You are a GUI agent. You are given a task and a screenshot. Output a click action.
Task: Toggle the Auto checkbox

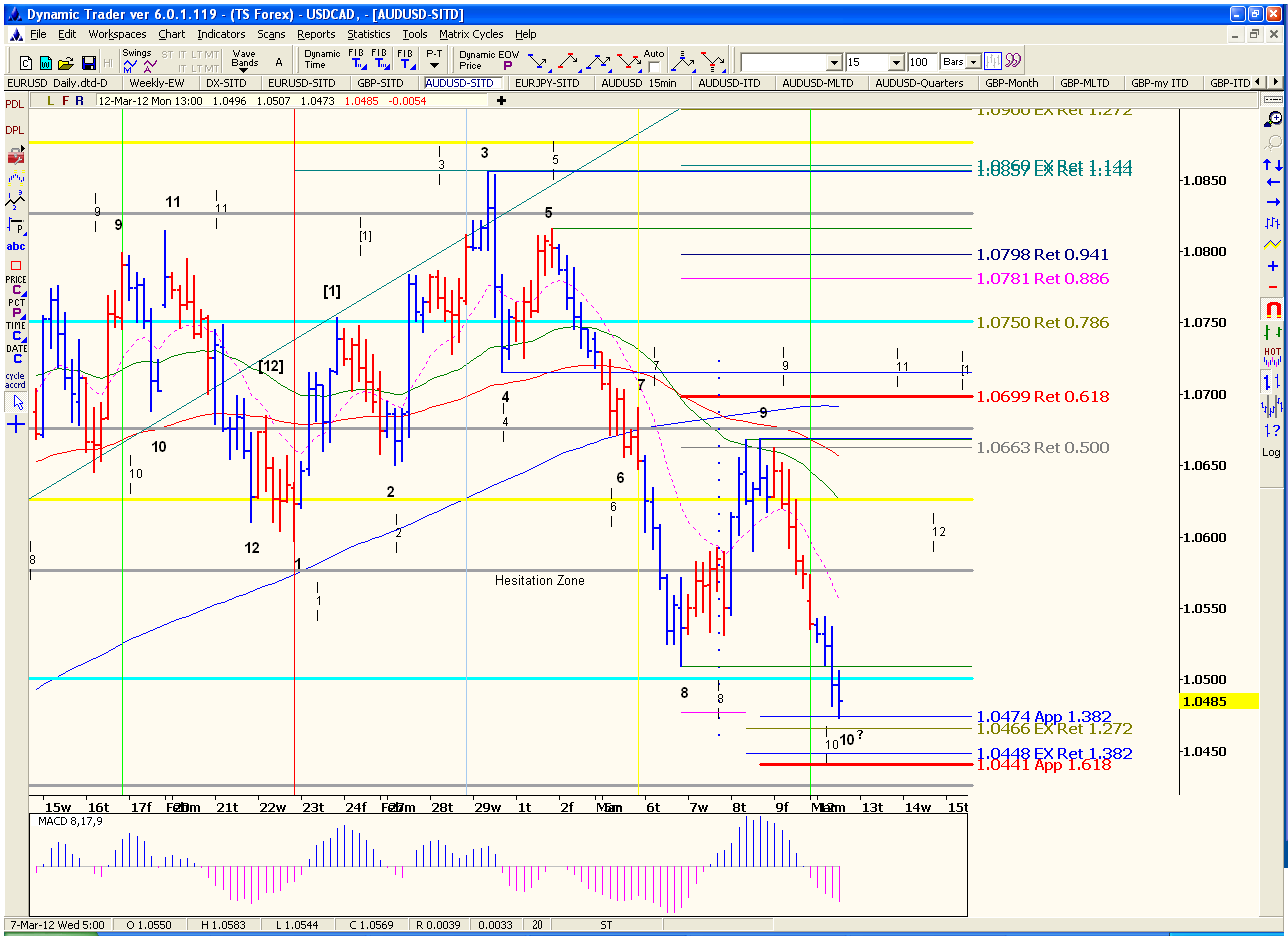click(653, 66)
